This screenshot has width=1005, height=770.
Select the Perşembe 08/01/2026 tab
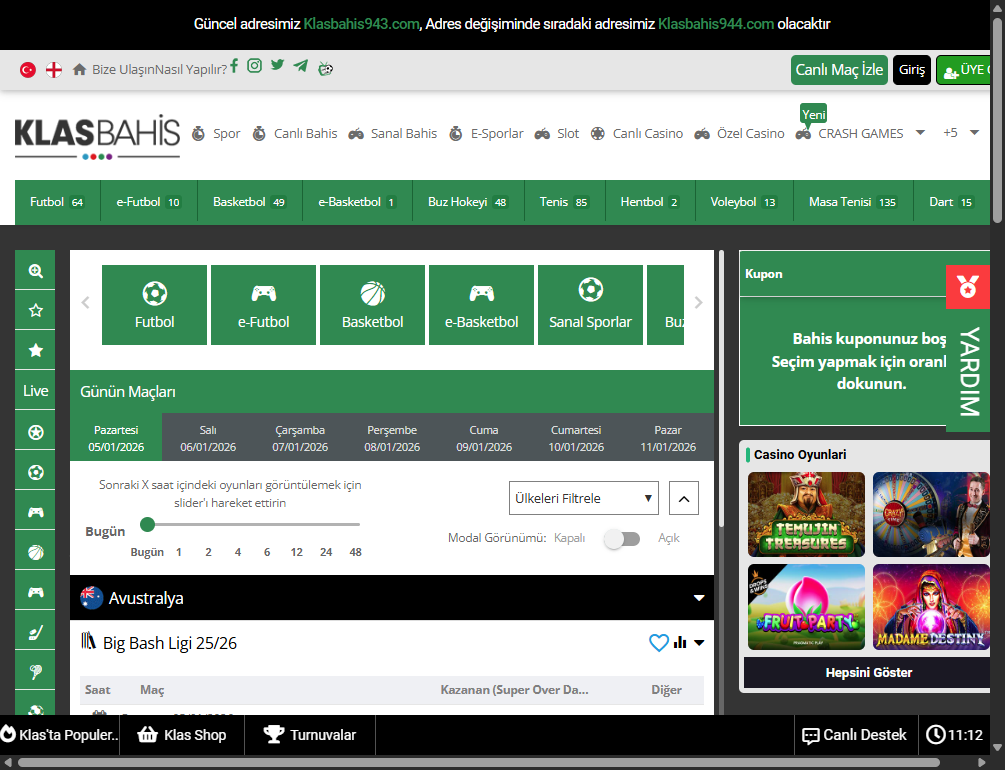(392, 438)
